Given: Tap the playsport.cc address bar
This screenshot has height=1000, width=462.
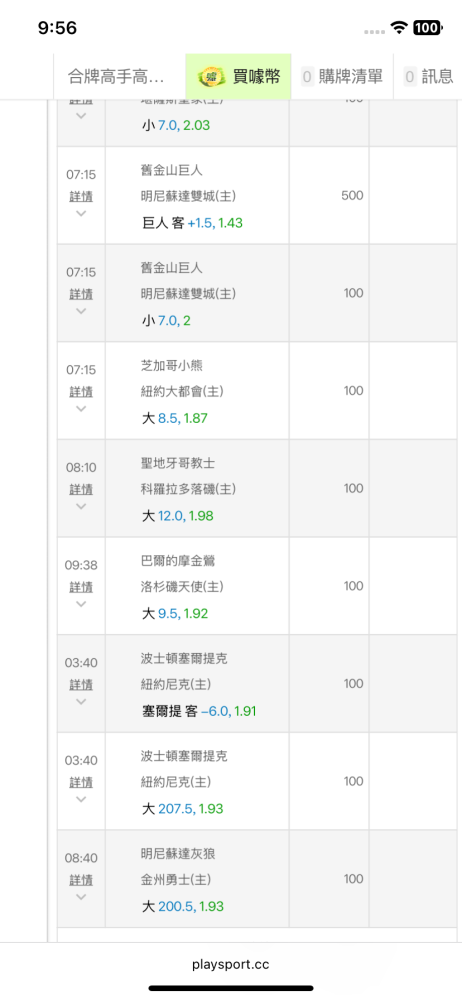Looking at the screenshot, I should click(231, 964).
